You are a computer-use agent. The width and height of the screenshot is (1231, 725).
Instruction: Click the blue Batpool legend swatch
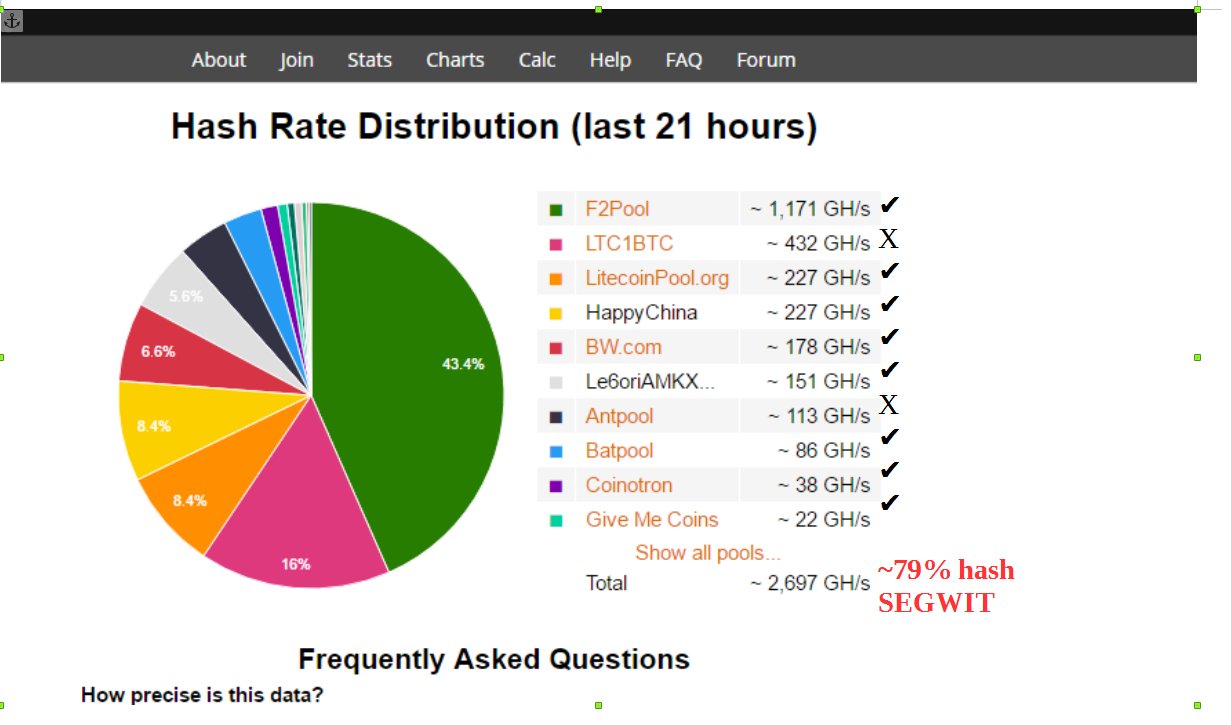[556, 451]
